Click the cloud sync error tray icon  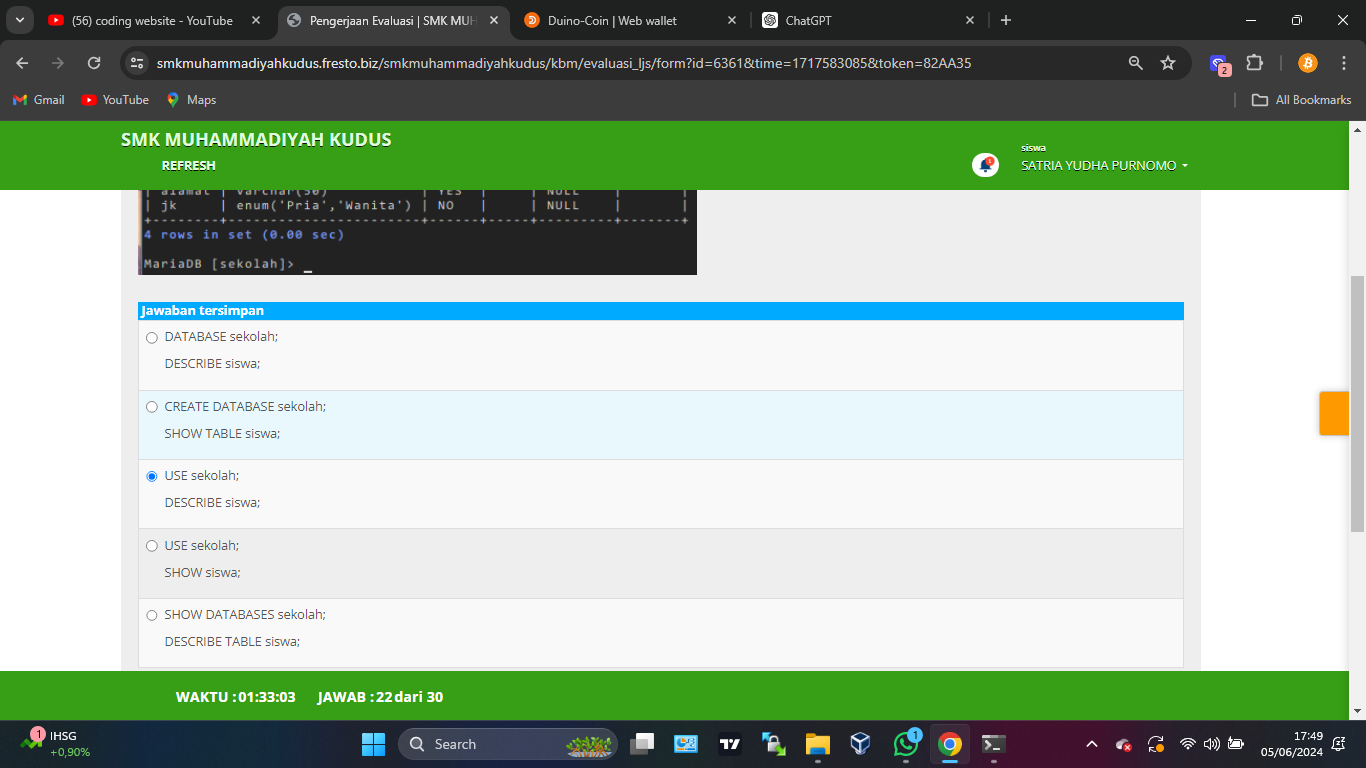pyautogui.click(x=1124, y=744)
